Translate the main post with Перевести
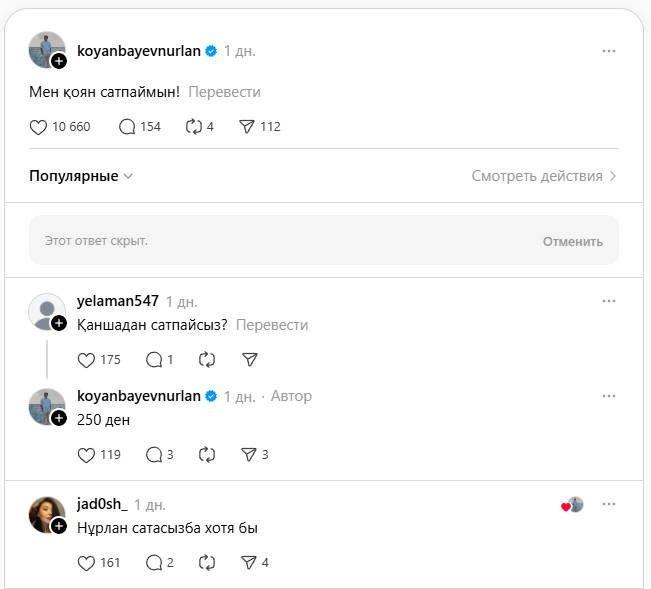The height and width of the screenshot is (589, 651). [224, 92]
